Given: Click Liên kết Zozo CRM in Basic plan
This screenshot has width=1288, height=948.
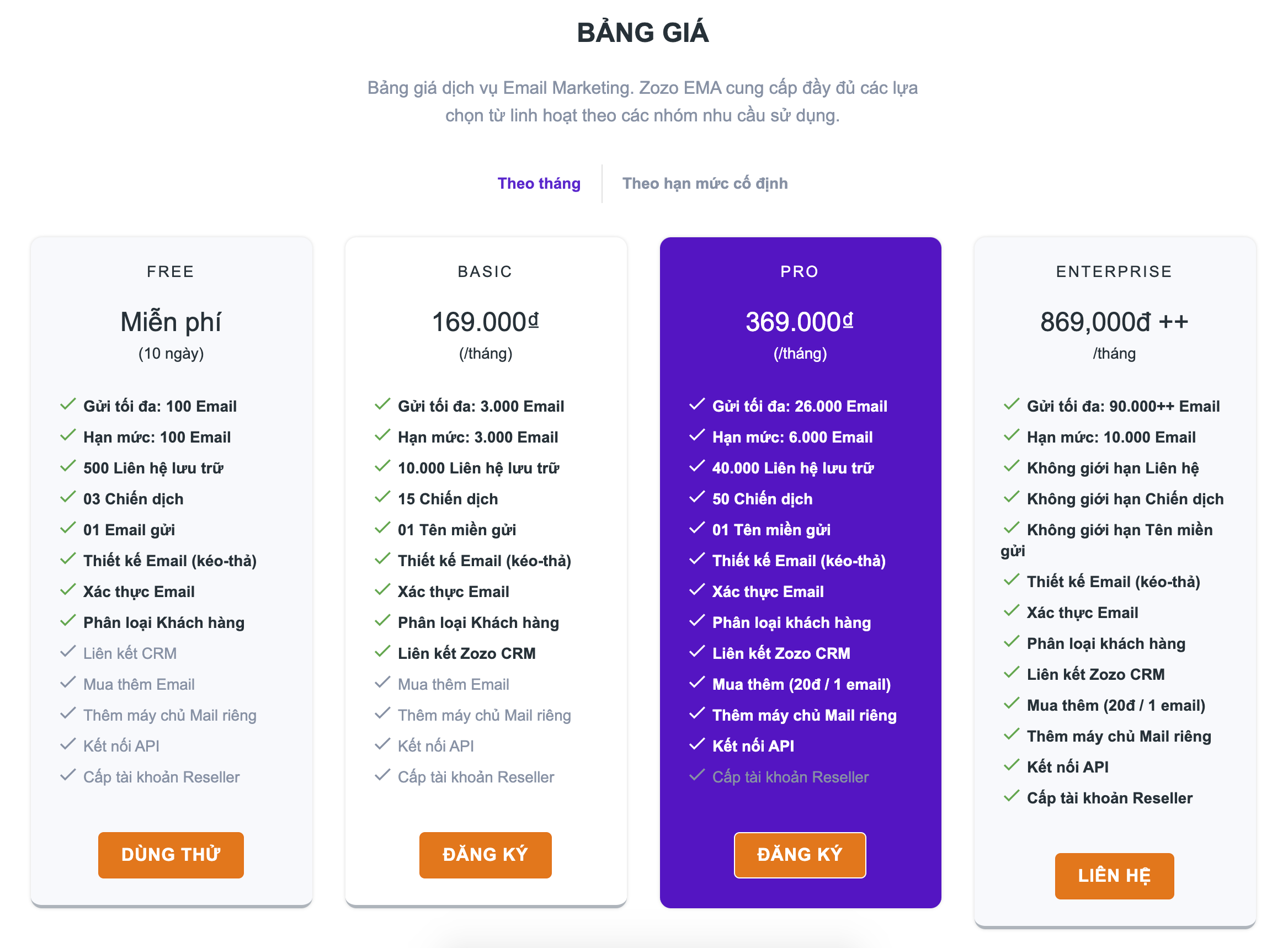Looking at the screenshot, I should click(x=466, y=654).
